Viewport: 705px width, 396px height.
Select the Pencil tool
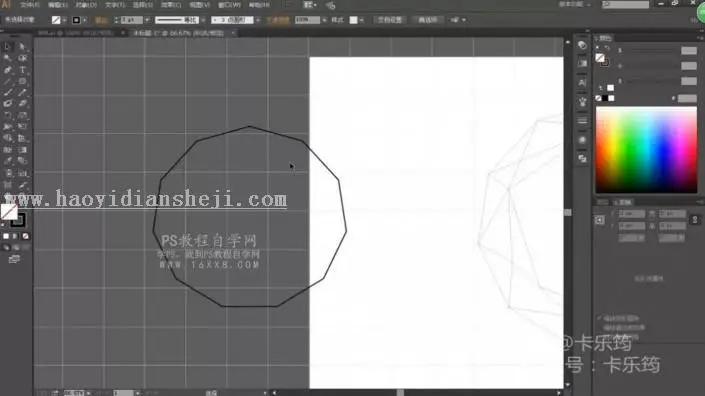coord(22,93)
